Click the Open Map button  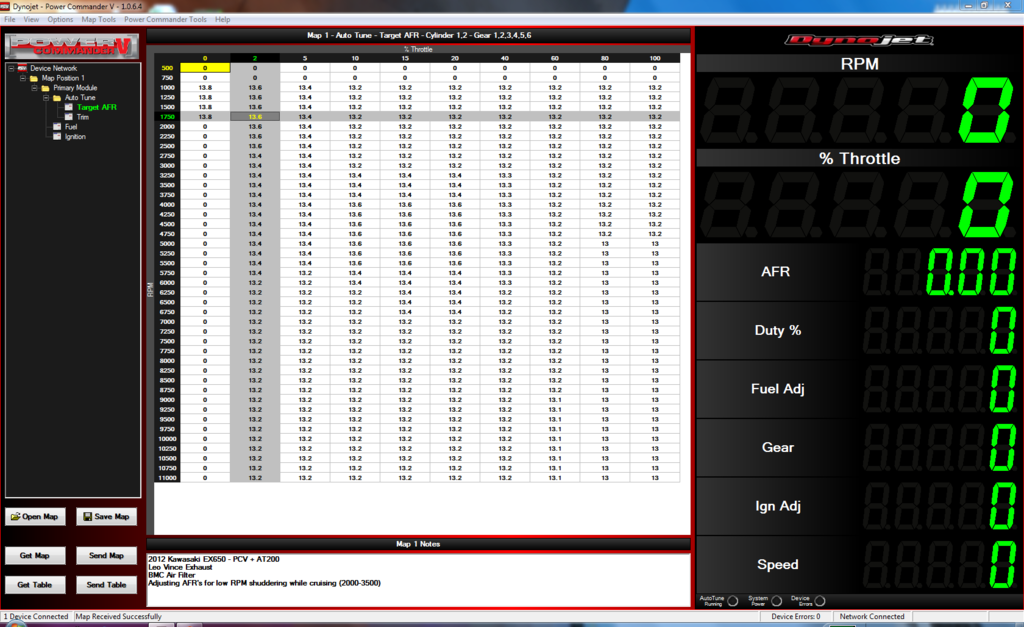pos(35,517)
